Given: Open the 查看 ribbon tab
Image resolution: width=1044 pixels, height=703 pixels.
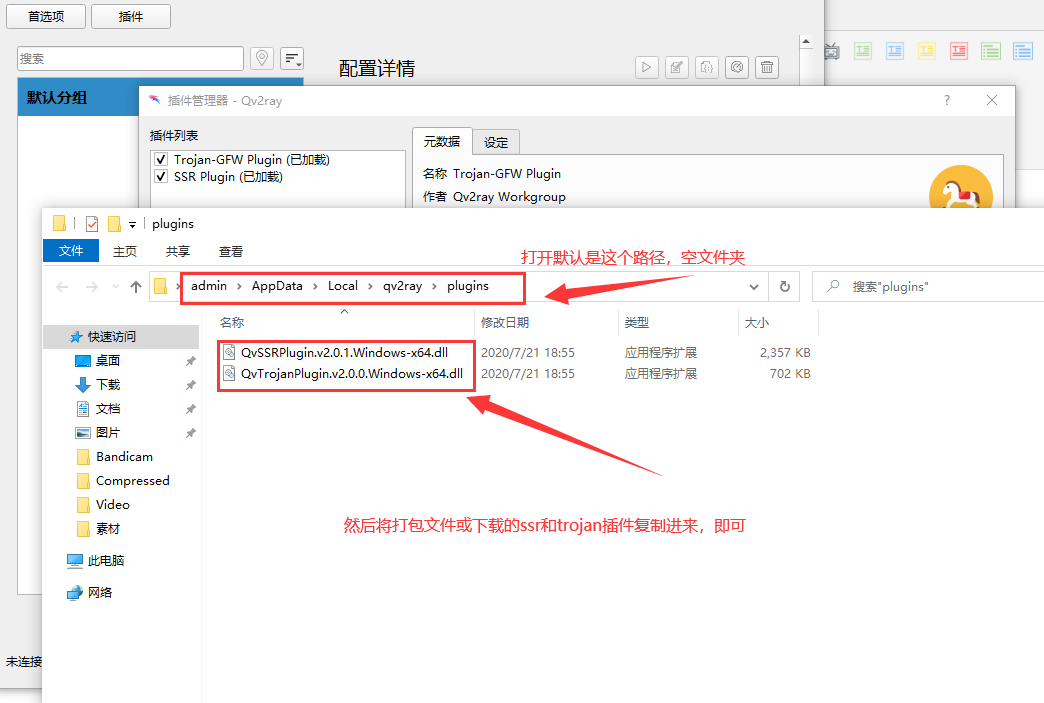Looking at the screenshot, I should 231,252.
